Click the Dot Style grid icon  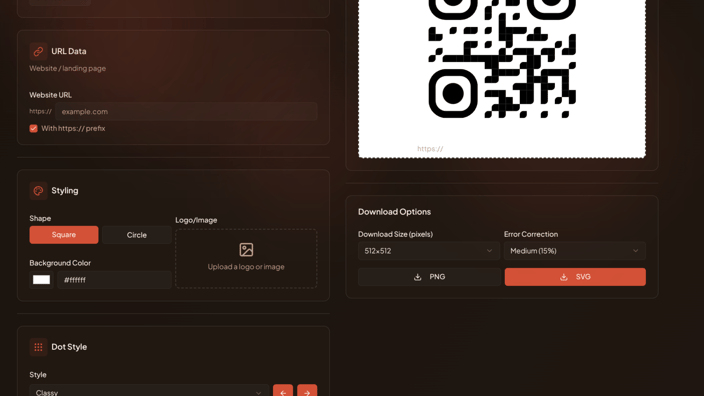click(38, 347)
